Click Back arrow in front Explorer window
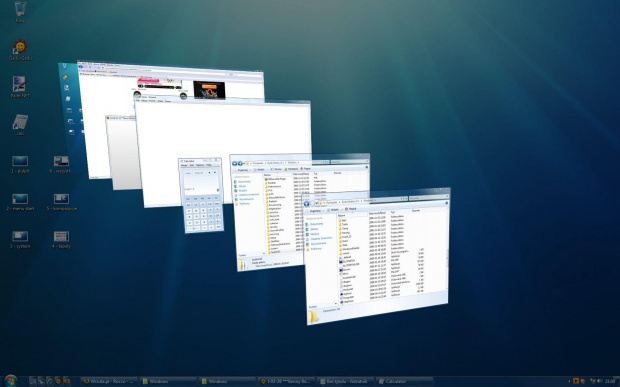This screenshot has height=387, width=620. (306, 204)
